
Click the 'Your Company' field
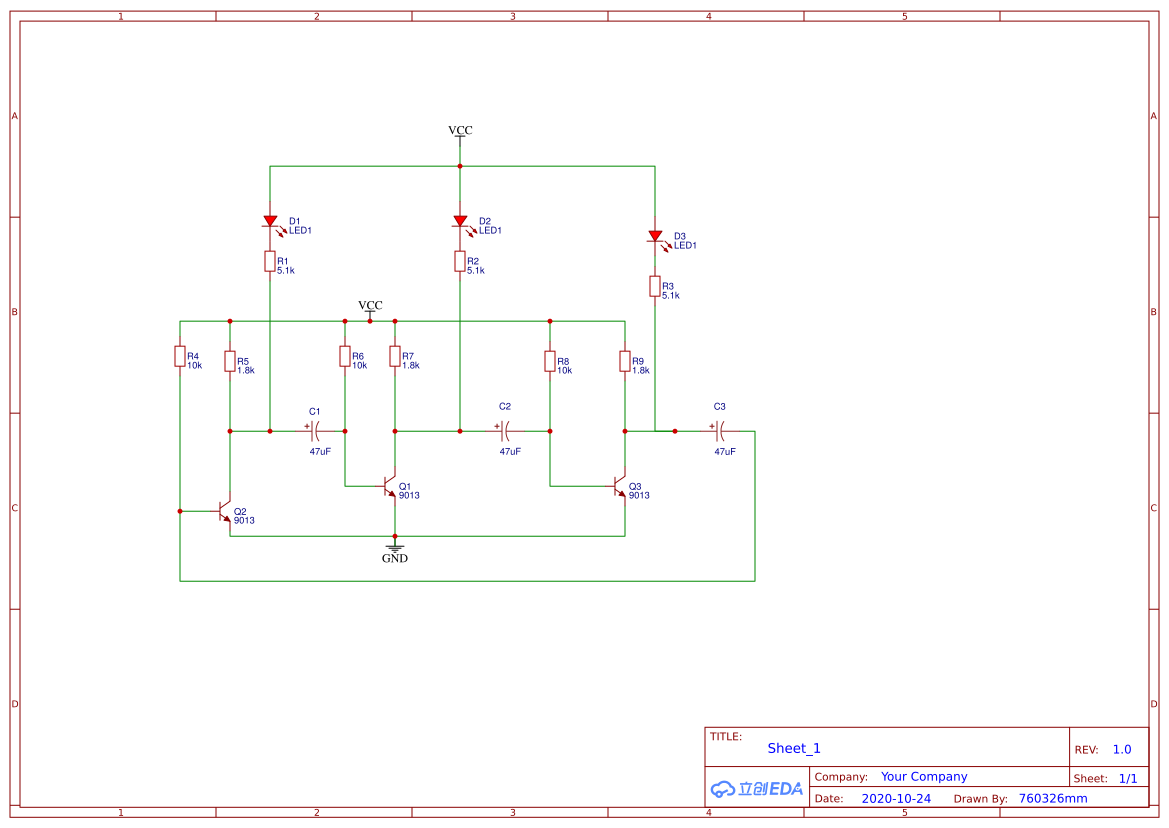pyautogui.click(x=924, y=777)
